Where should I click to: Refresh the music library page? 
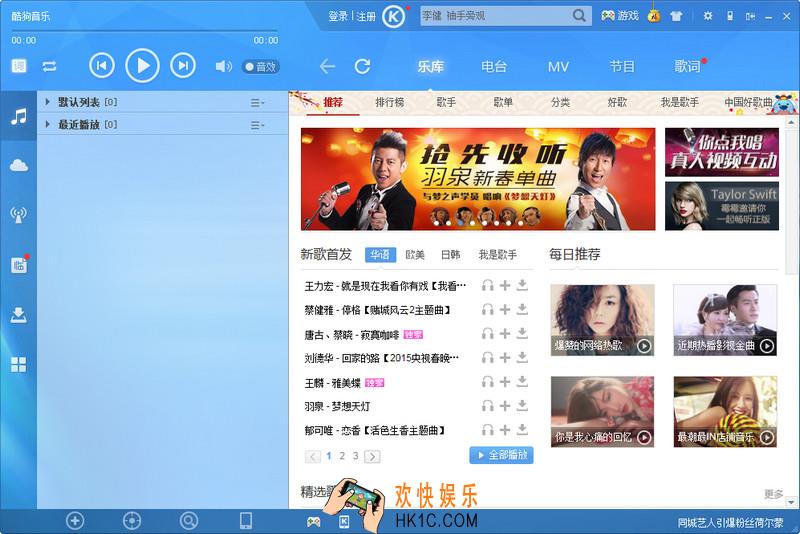click(x=363, y=66)
